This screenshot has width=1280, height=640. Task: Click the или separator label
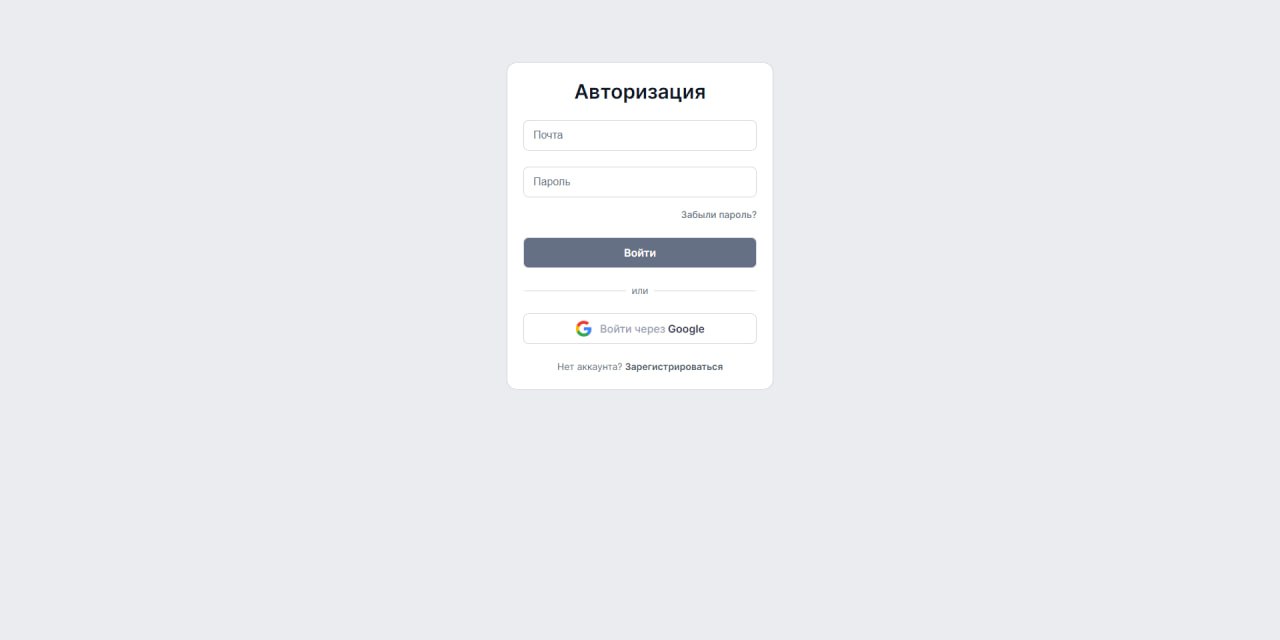[x=640, y=291]
